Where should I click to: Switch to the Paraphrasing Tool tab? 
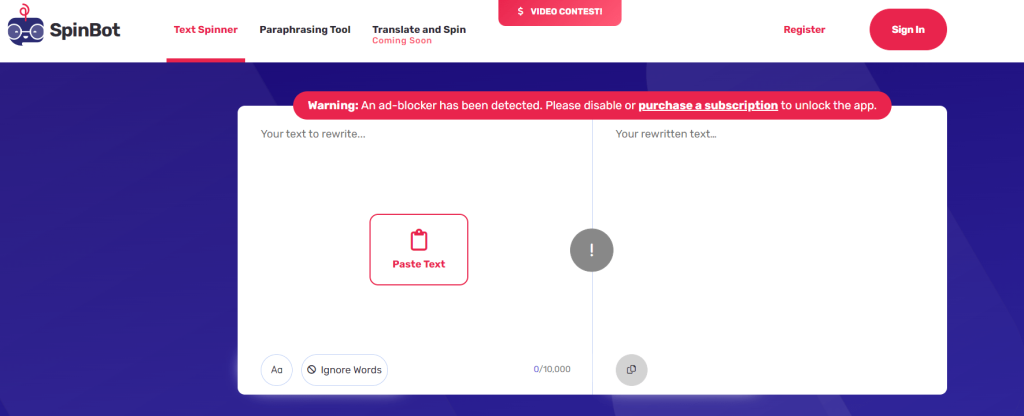click(x=305, y=29)
